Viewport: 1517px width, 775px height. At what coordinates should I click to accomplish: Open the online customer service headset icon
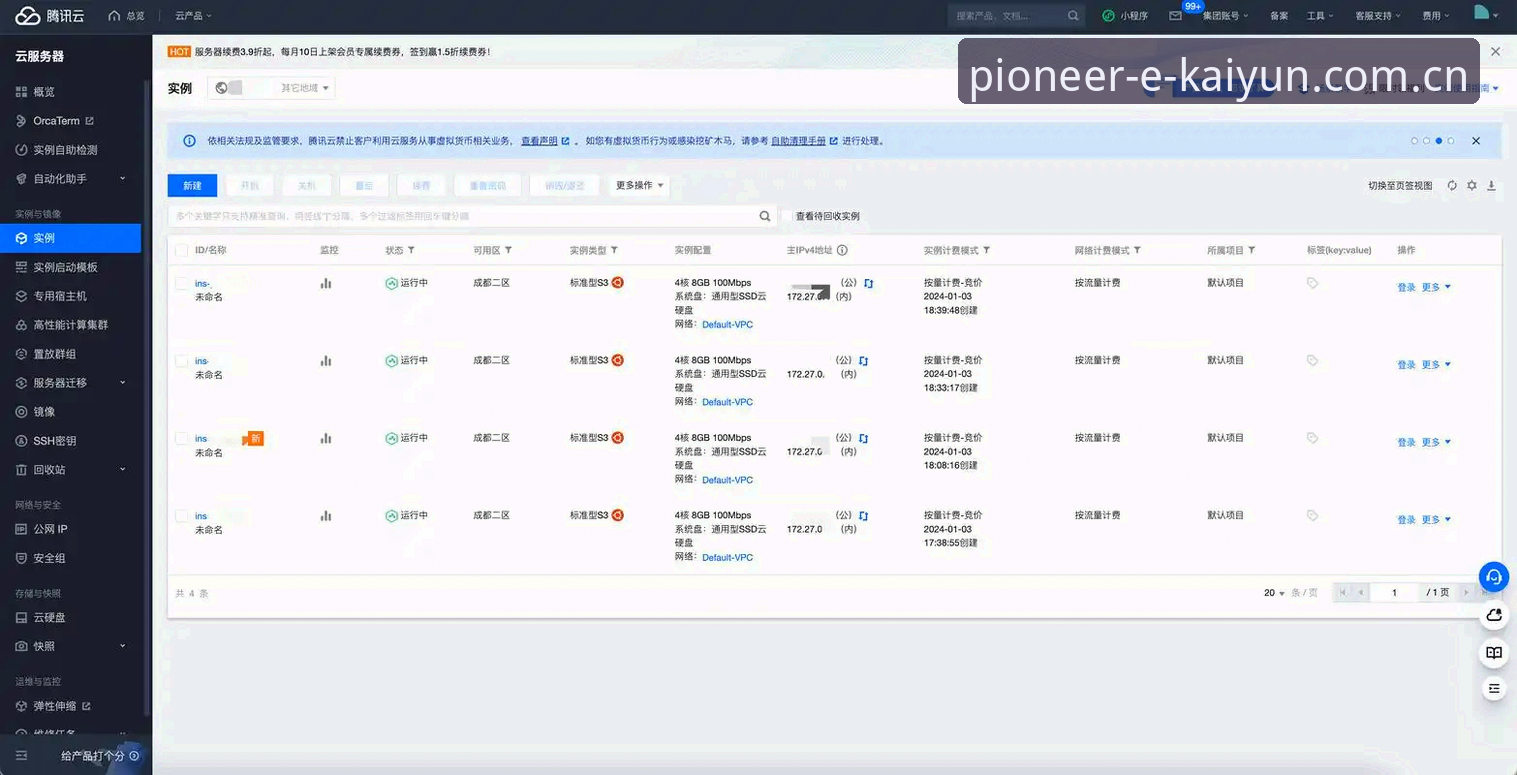tap(1494, 577)
